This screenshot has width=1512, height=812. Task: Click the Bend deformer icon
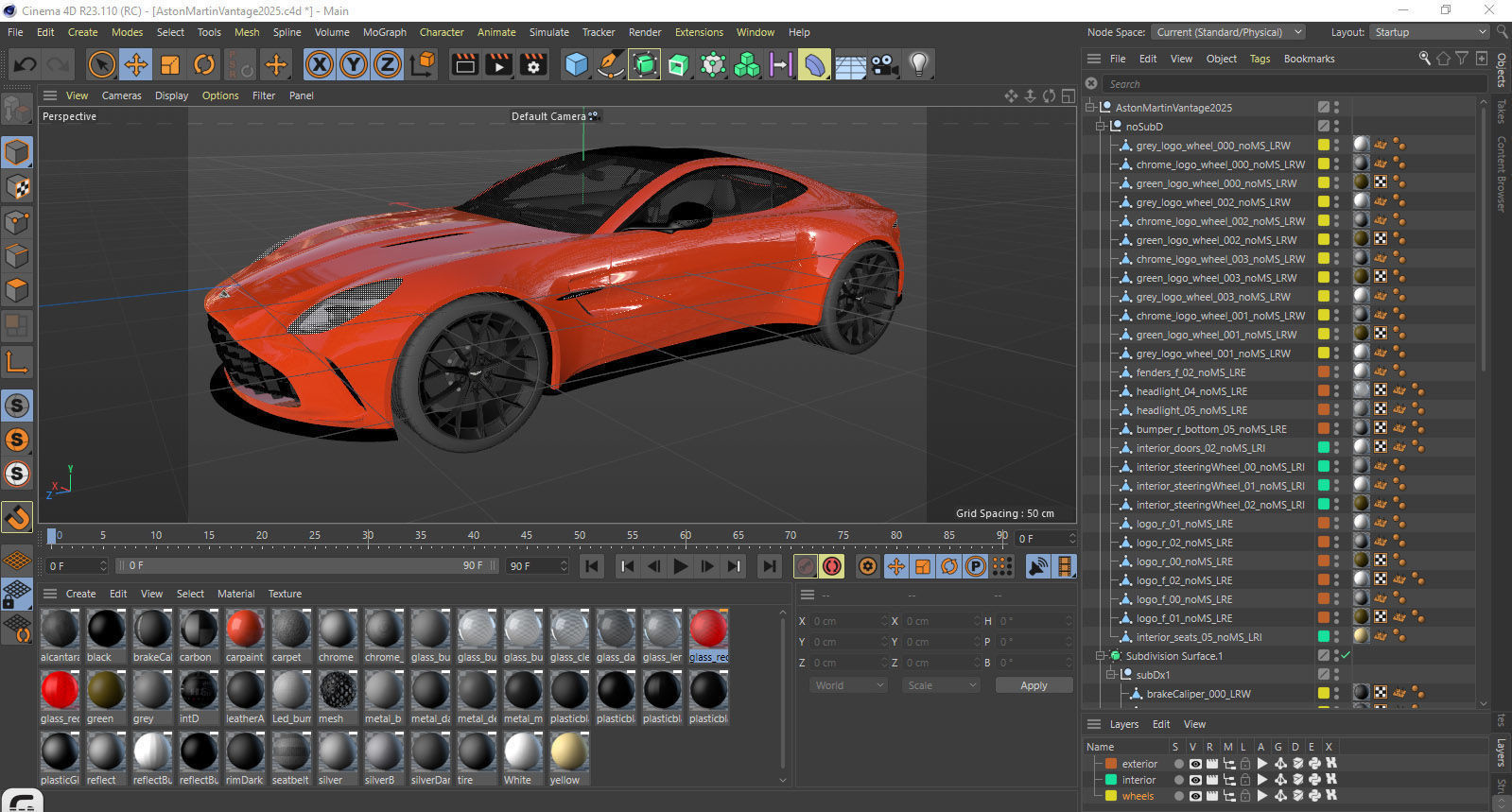click(x=815, y=64)
